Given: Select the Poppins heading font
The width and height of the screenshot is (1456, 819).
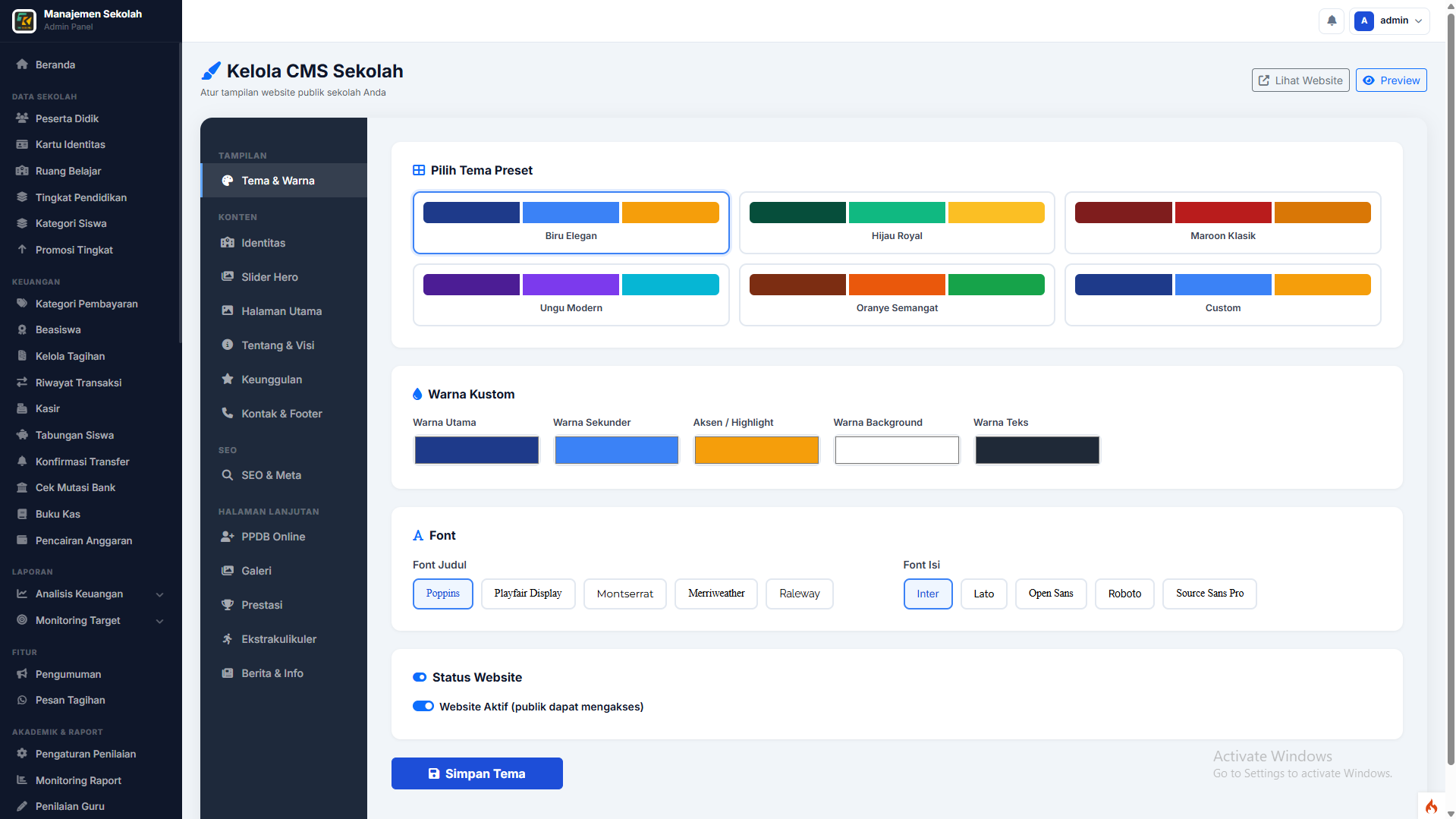Looking at the screenshot, I should pos(443,594).
